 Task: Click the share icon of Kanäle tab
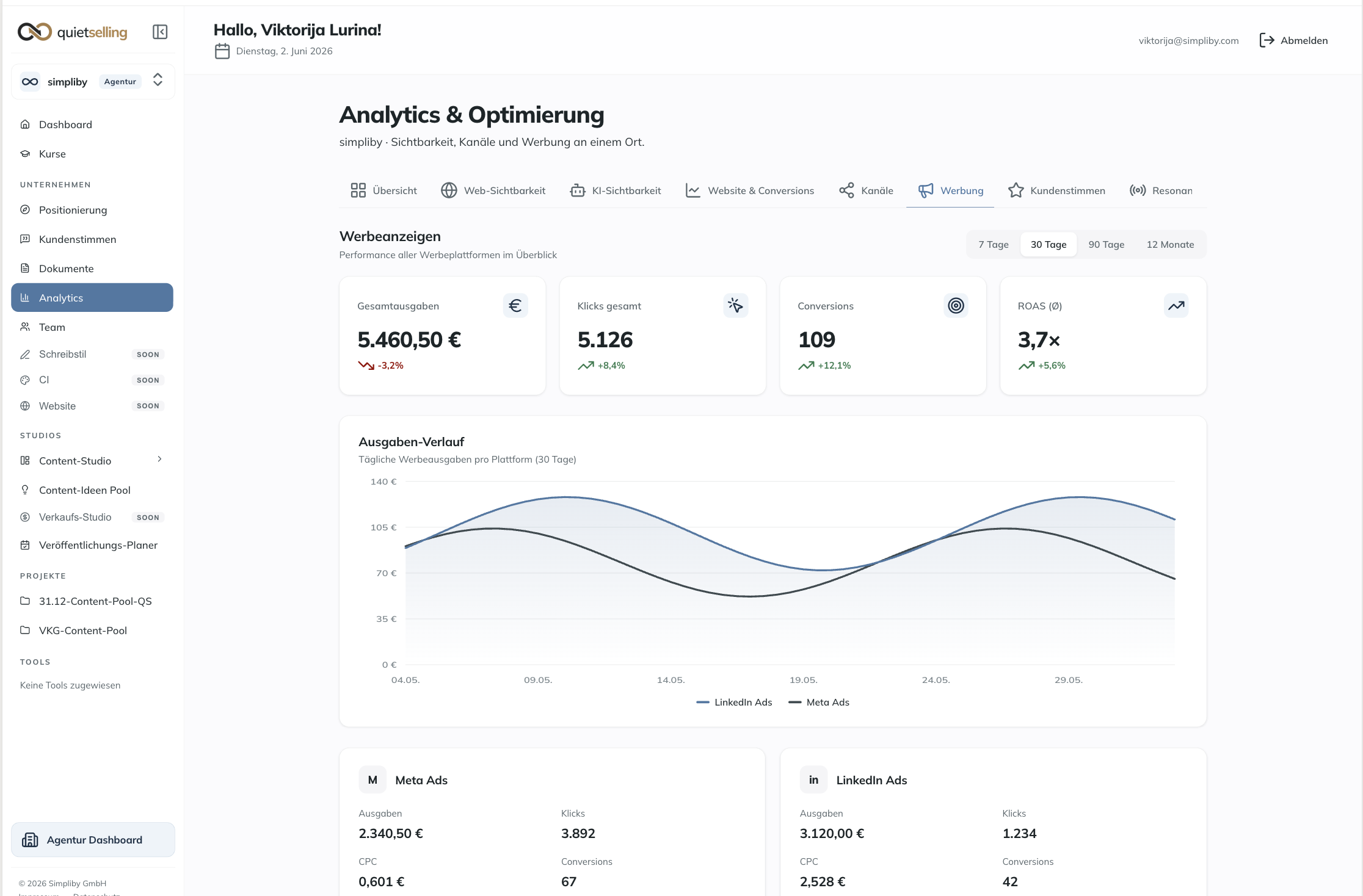[846, 190]
